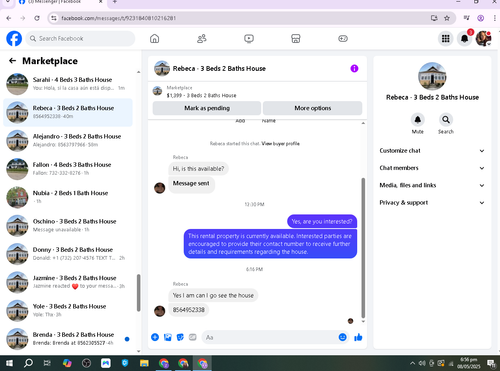The image size is (500, 371).
Task: Click the header listing avatar beside Rebeca title
Action: [x=162, y=68]
